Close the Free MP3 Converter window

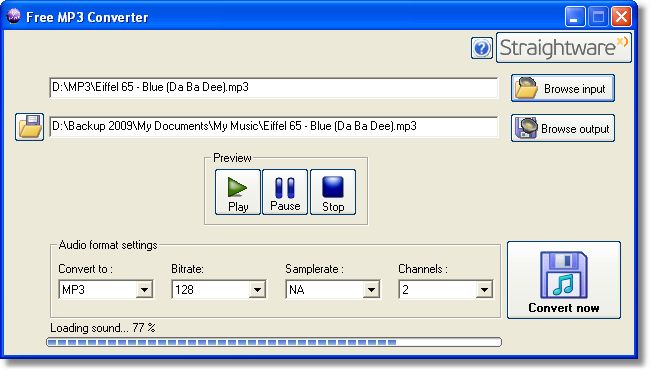pyautogui.click(x=621, y=17)
